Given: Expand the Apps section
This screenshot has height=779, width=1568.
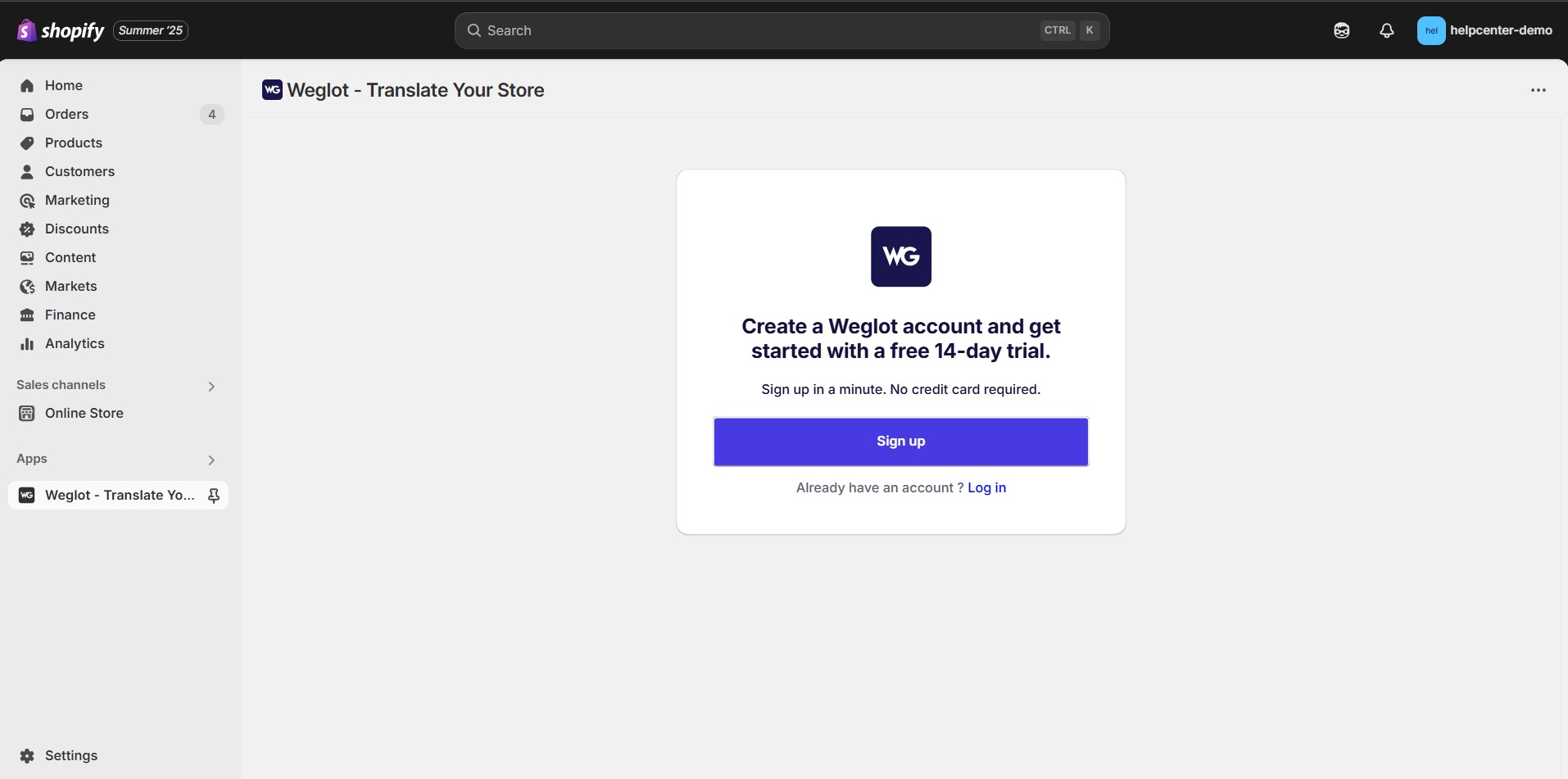Looking at the screenshot, I should pos(211,459).
